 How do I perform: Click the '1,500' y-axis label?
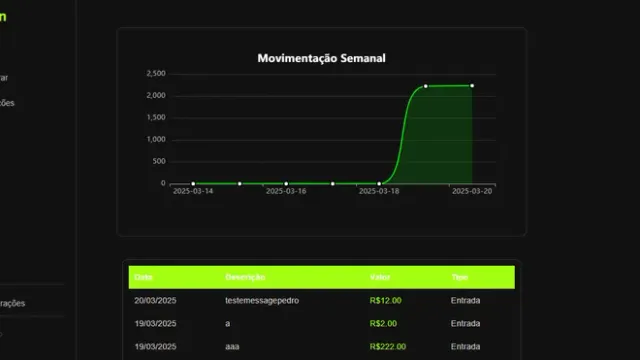coord(156,118)
